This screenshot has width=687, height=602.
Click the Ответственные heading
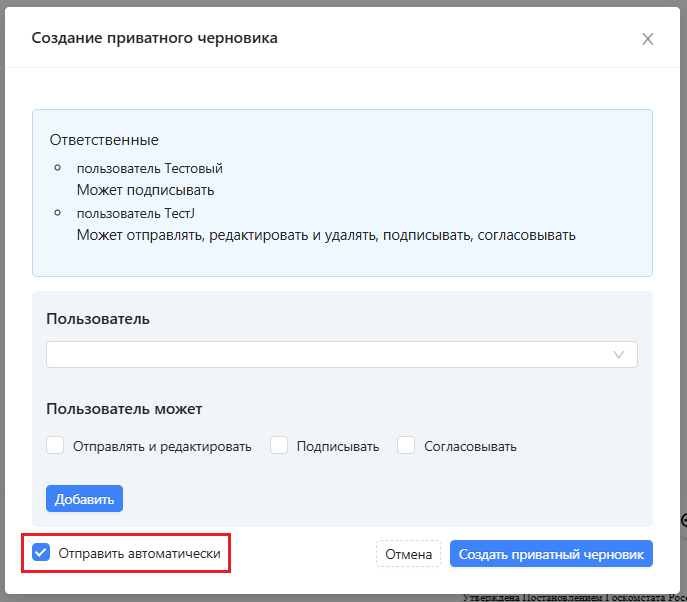(x=104, y=140)
